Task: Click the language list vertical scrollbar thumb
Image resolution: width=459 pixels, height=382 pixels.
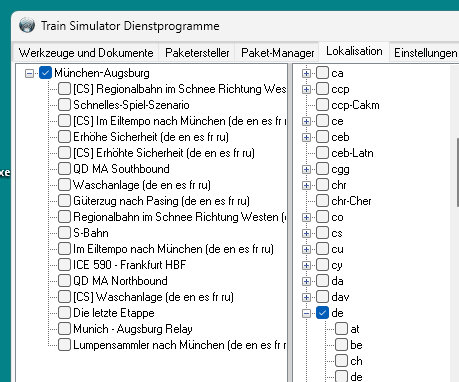Action: [x=457, y=172]
